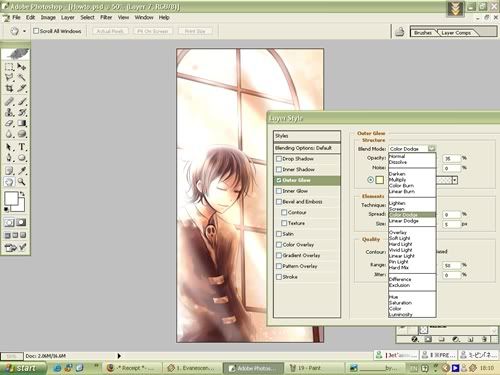Select the Magic Wand tool
Screen dimensions: 500x375
pos(22,78)
